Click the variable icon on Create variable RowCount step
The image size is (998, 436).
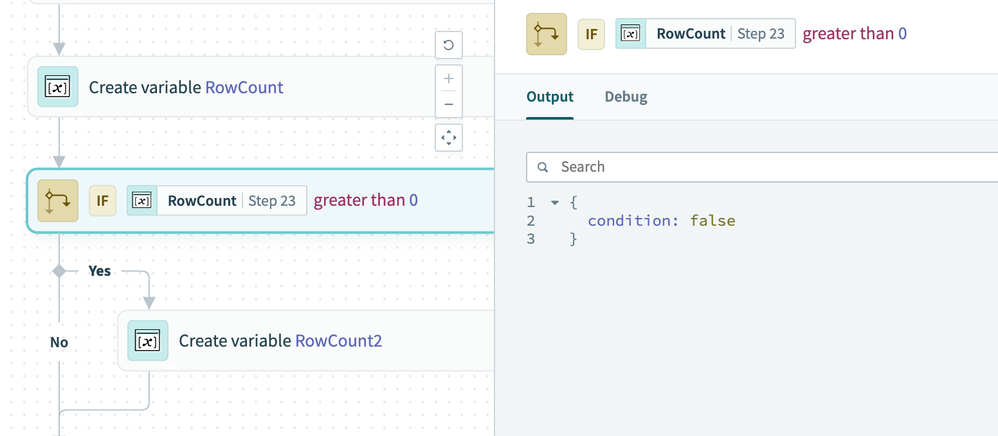[59, 87]
